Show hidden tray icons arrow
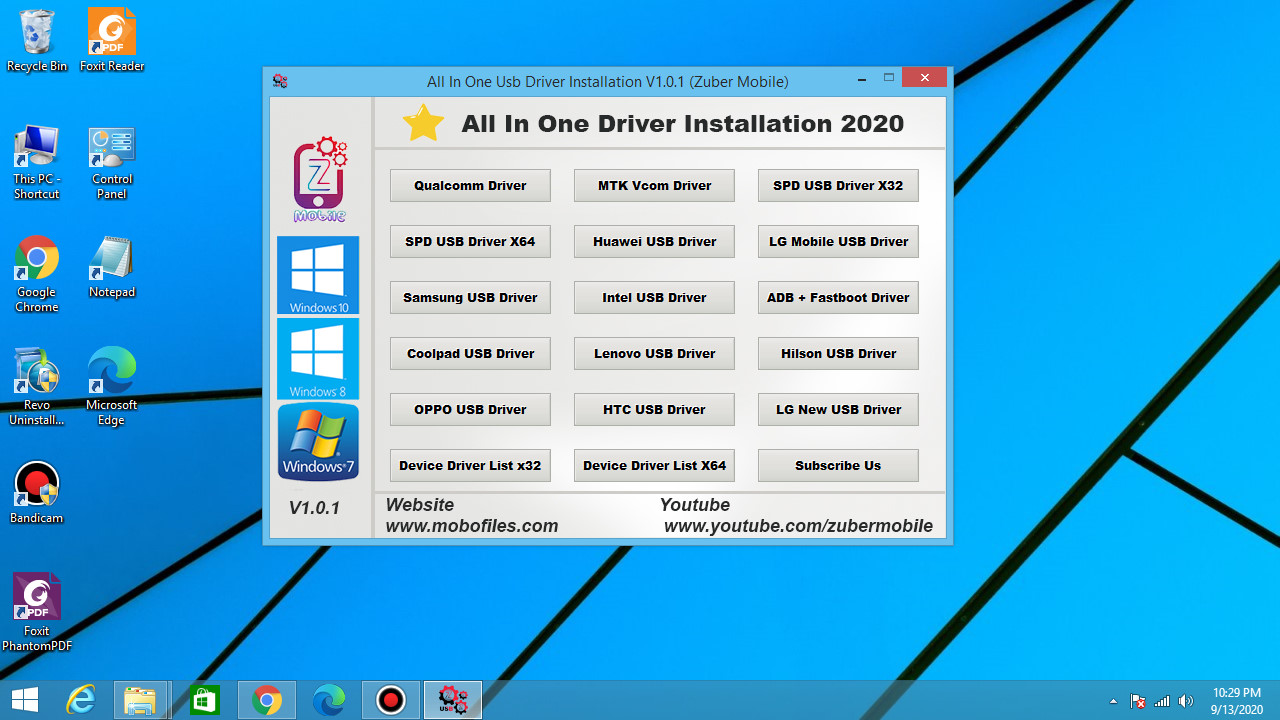 tap(1114, 701)
